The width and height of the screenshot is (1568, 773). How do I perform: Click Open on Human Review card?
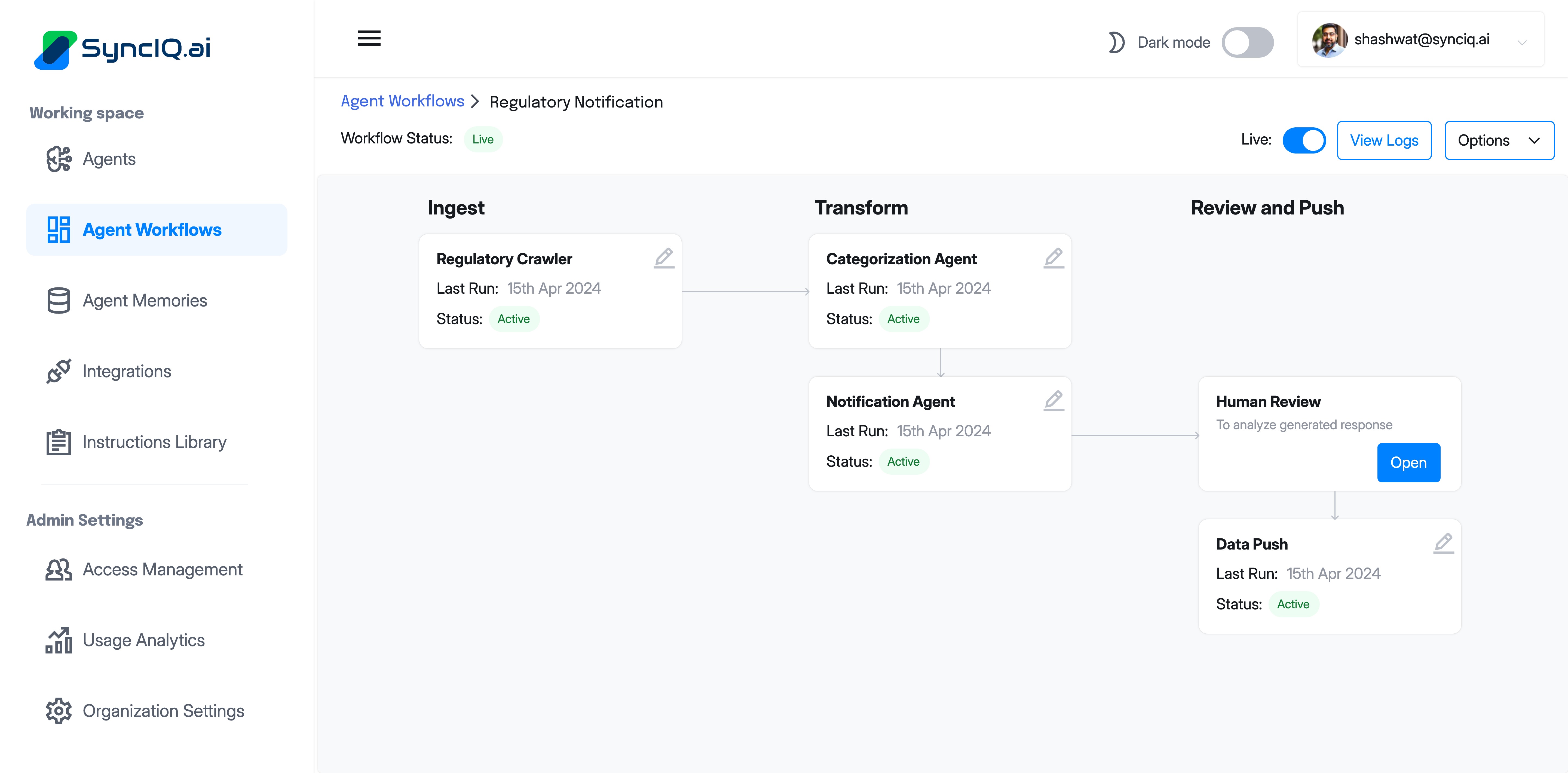click(1408, 463)
